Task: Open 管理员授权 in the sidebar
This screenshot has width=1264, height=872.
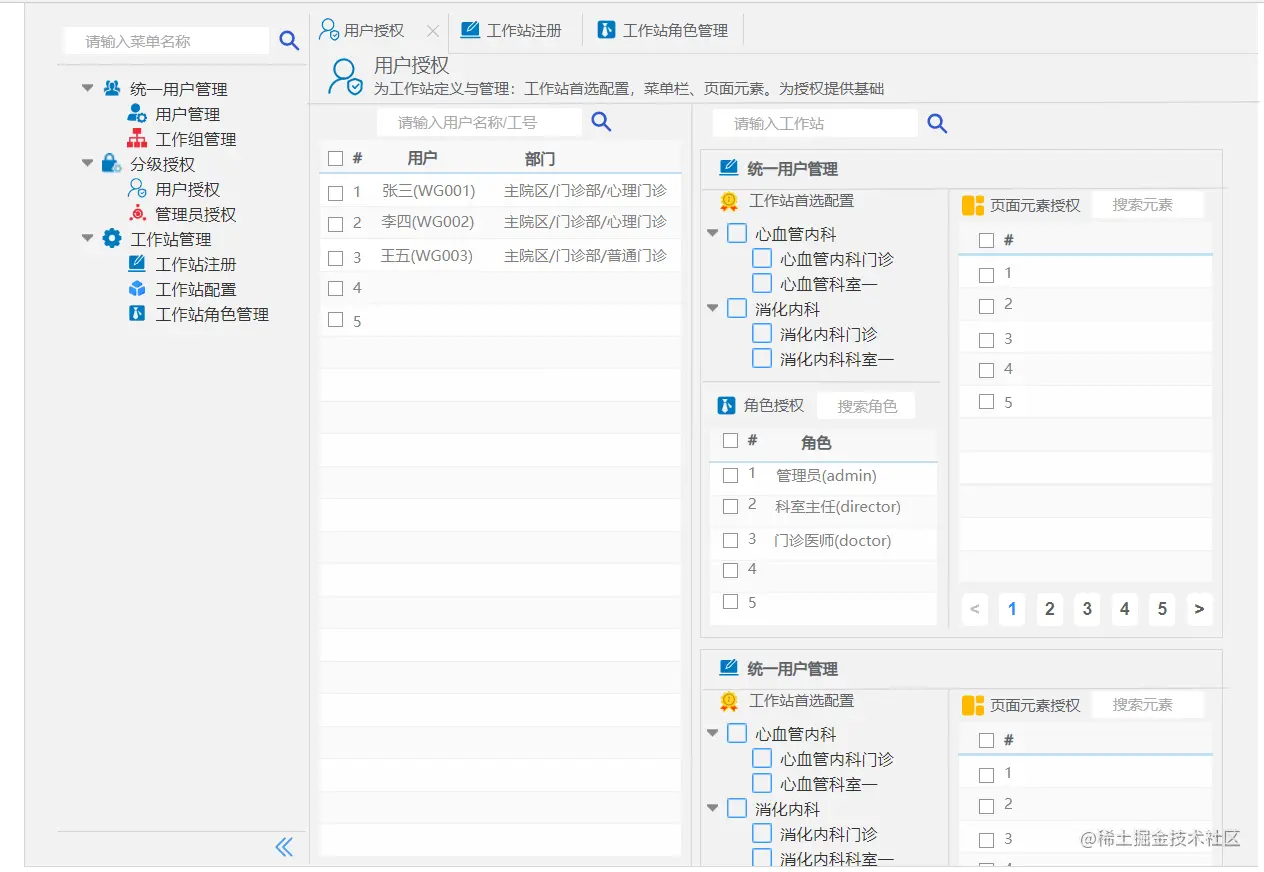Action: (195, 214)
